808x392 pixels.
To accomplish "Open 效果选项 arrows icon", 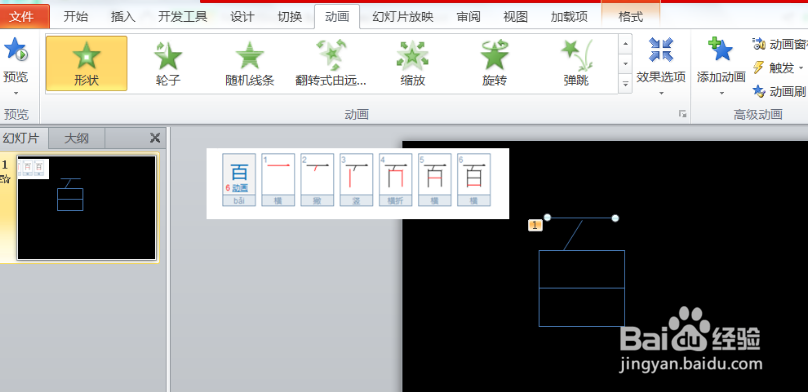I will click(x=661, y=50).
